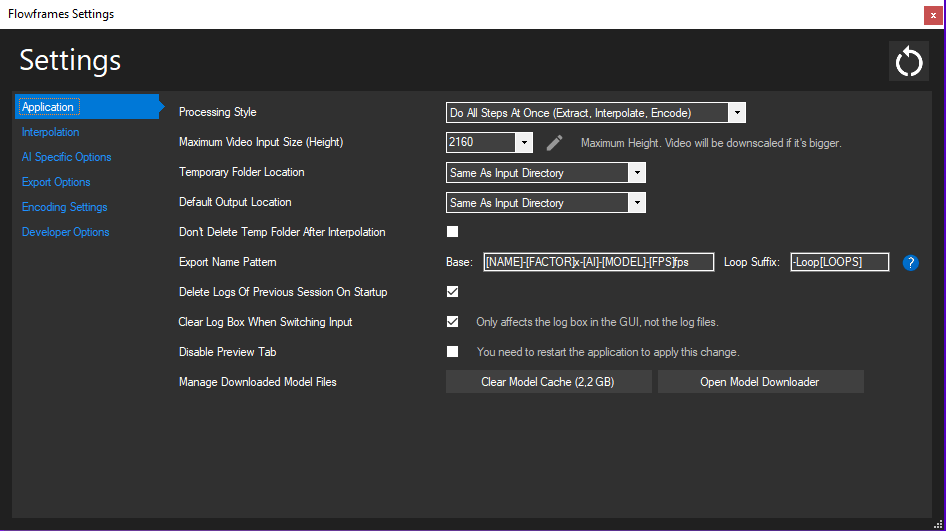Click the 'Maximum Height. Video will be downscaled' note
This screenshot has height=531, width=946.
(711, 143)
